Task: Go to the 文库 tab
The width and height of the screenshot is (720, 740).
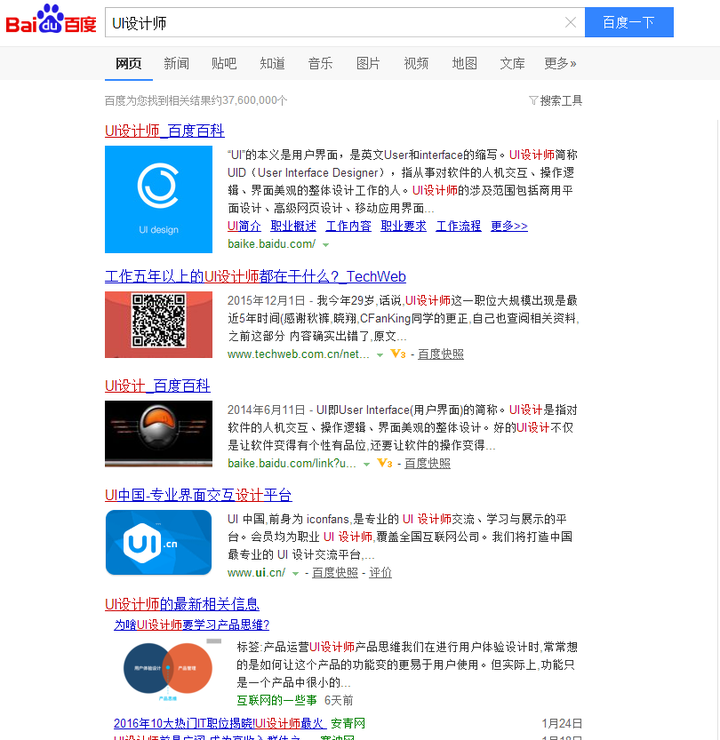Action: pyautogui.click(x=512, y=63)
